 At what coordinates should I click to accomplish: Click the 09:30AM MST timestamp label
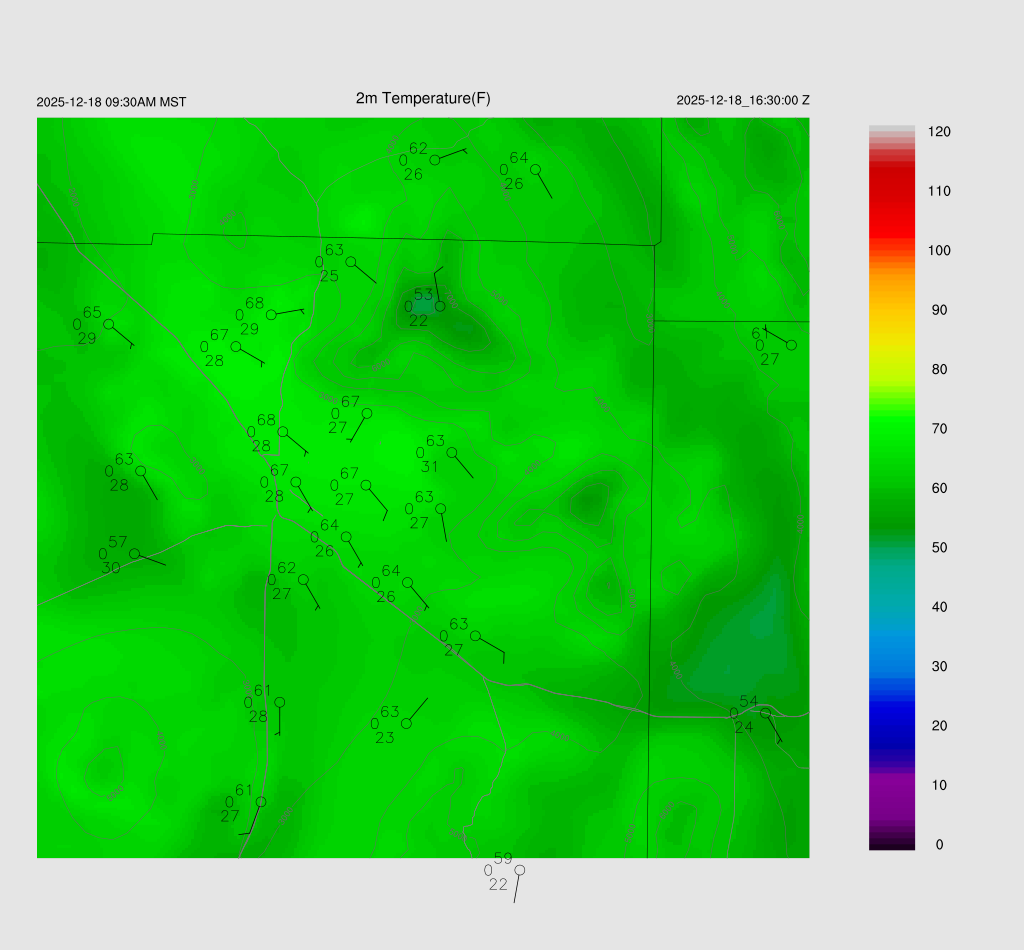point(111,102)
